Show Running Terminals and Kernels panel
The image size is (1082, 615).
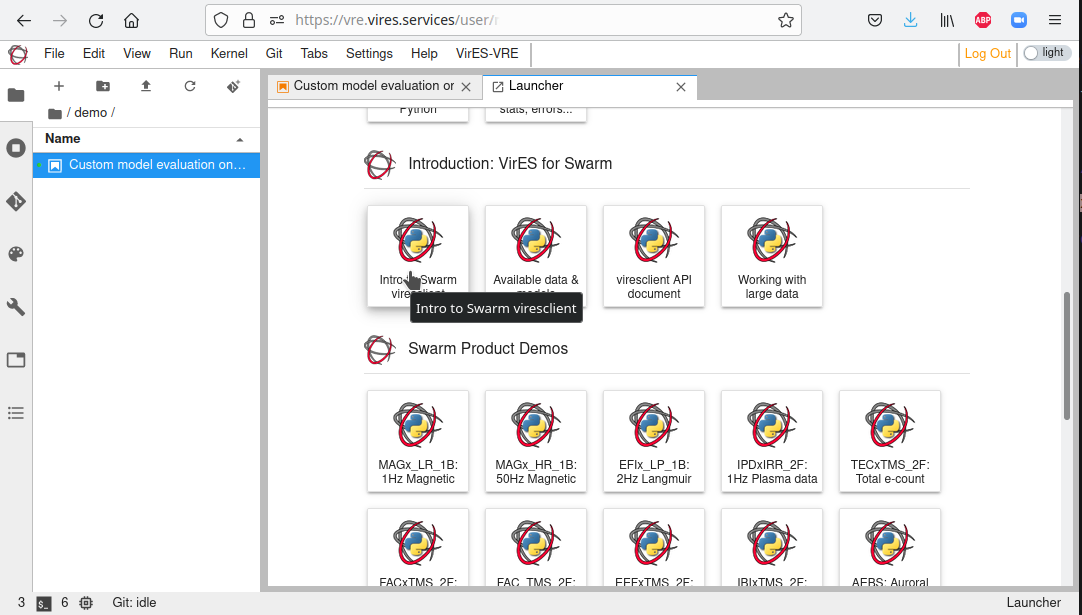pos(16,148)
